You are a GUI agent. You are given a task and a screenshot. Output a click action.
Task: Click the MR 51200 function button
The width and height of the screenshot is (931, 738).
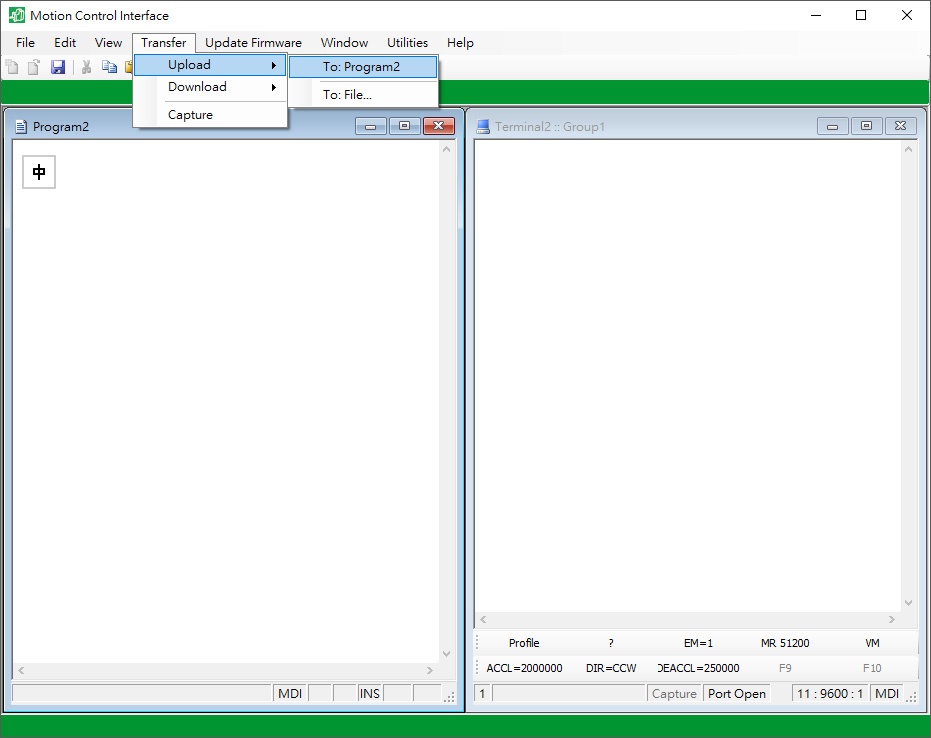785,643
